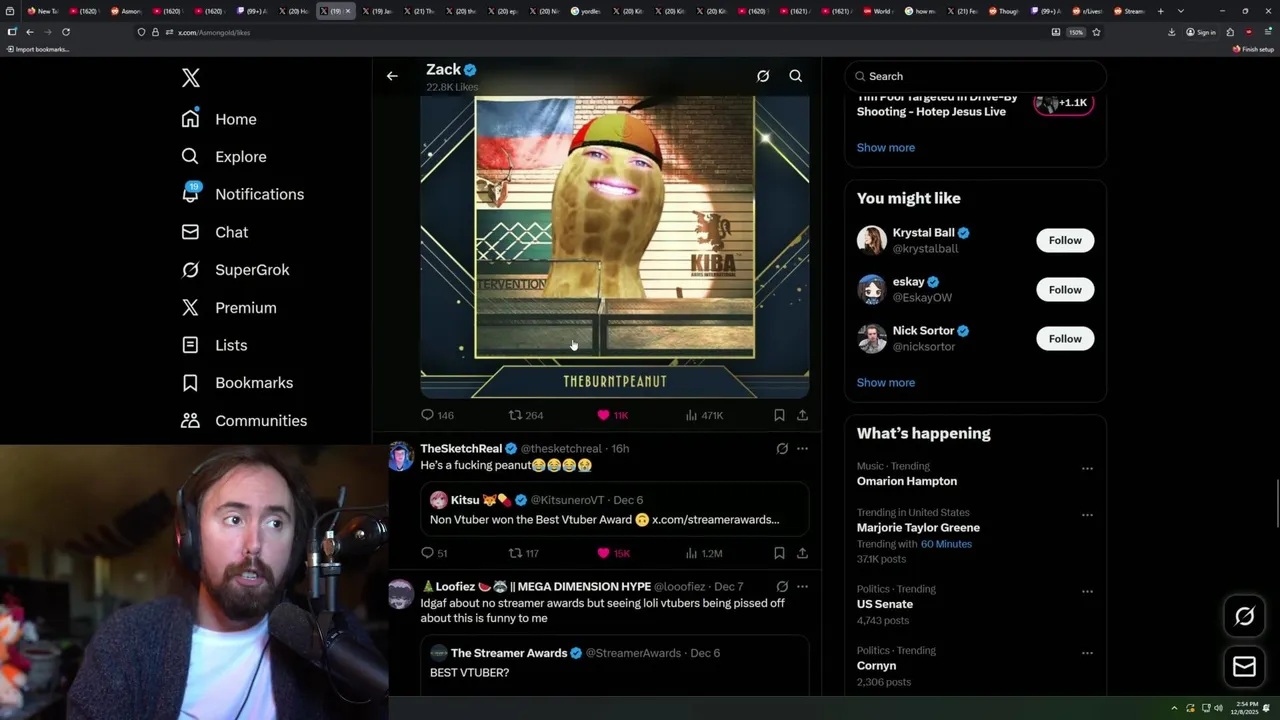Screen dimensions: 1280x720
Task: Open more options for Cornyn trend
Action: click(x=1087, y=652)
